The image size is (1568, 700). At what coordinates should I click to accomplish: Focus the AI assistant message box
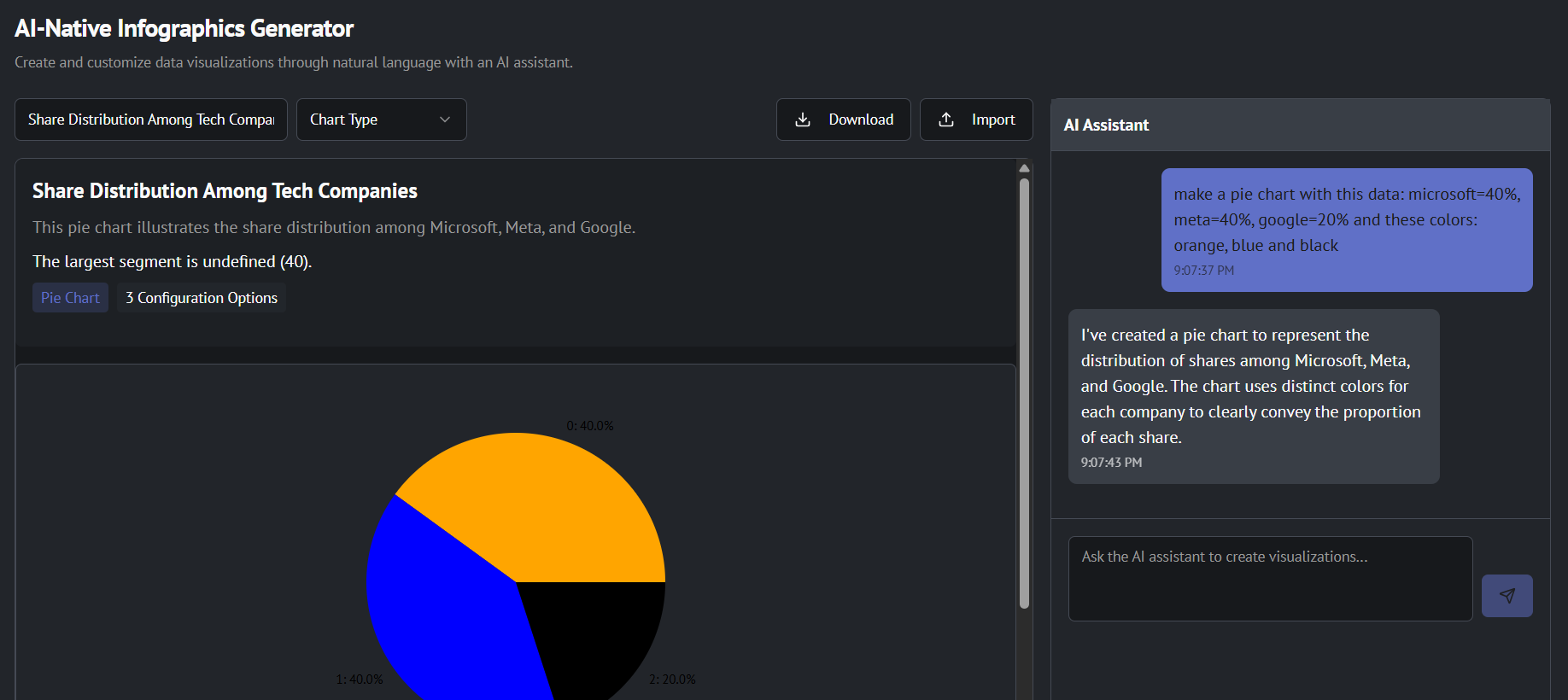coord(1270,579)
